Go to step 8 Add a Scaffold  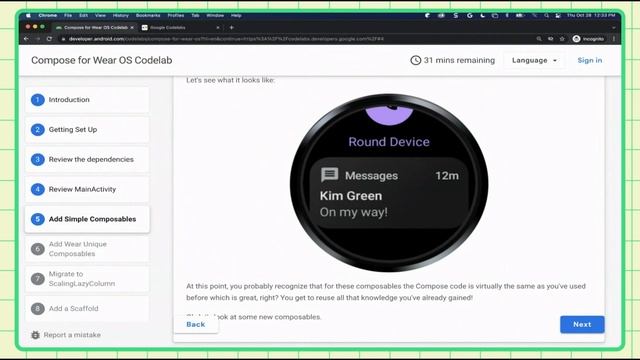pyautogui.click(x=87, y=309)
